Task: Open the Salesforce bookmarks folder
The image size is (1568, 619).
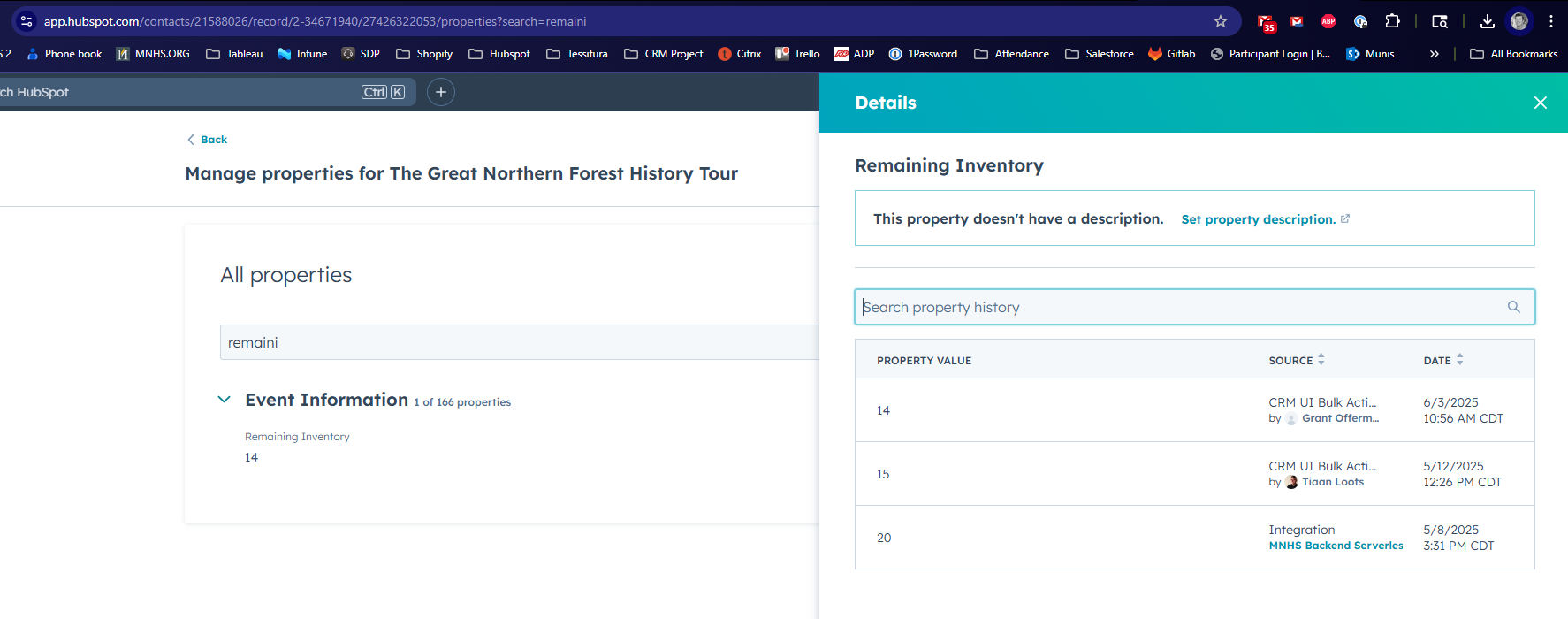Action: (x=1100, y=54)
